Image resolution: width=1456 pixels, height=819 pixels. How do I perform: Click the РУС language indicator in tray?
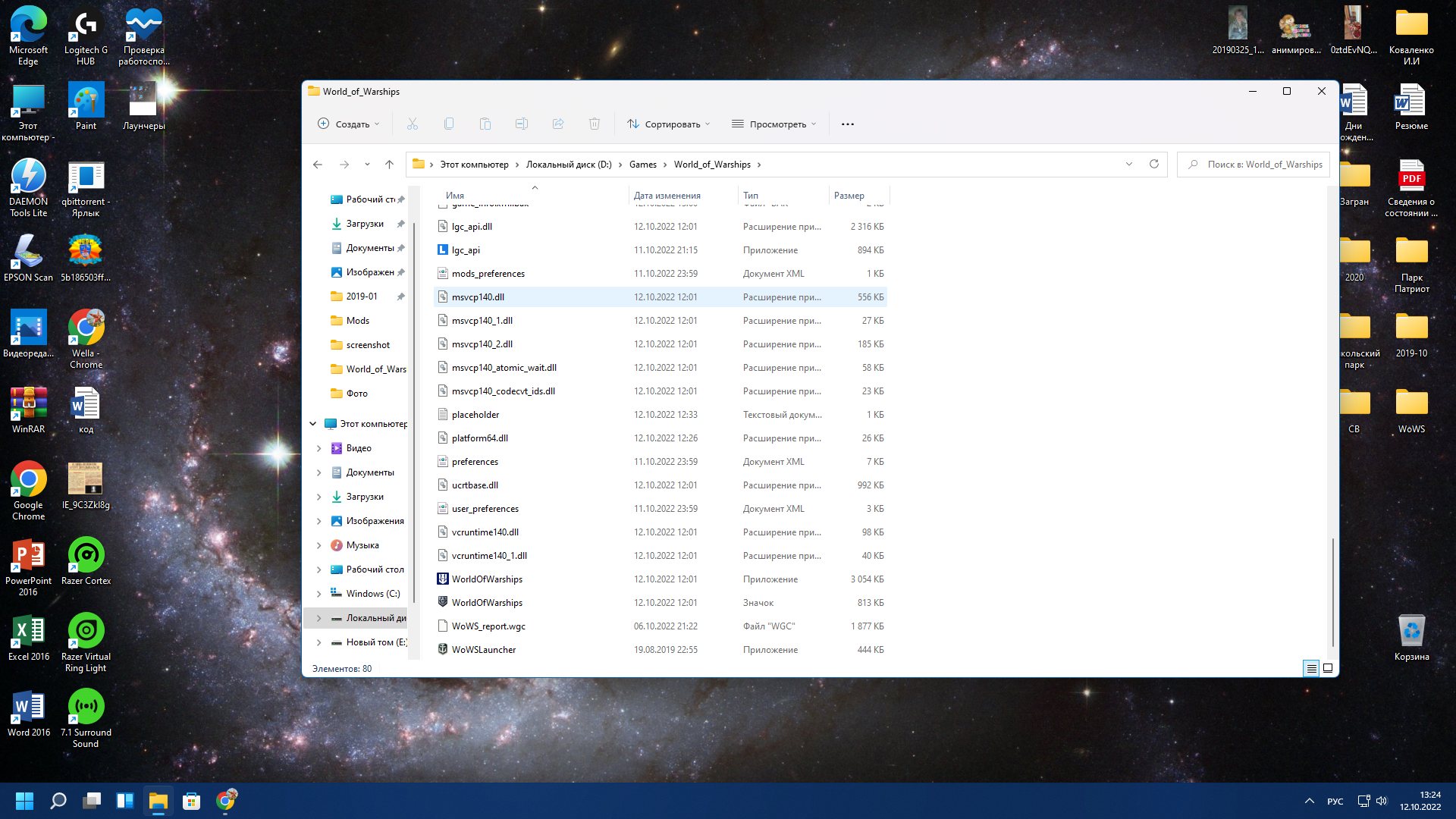click(x=1335, y=802)
